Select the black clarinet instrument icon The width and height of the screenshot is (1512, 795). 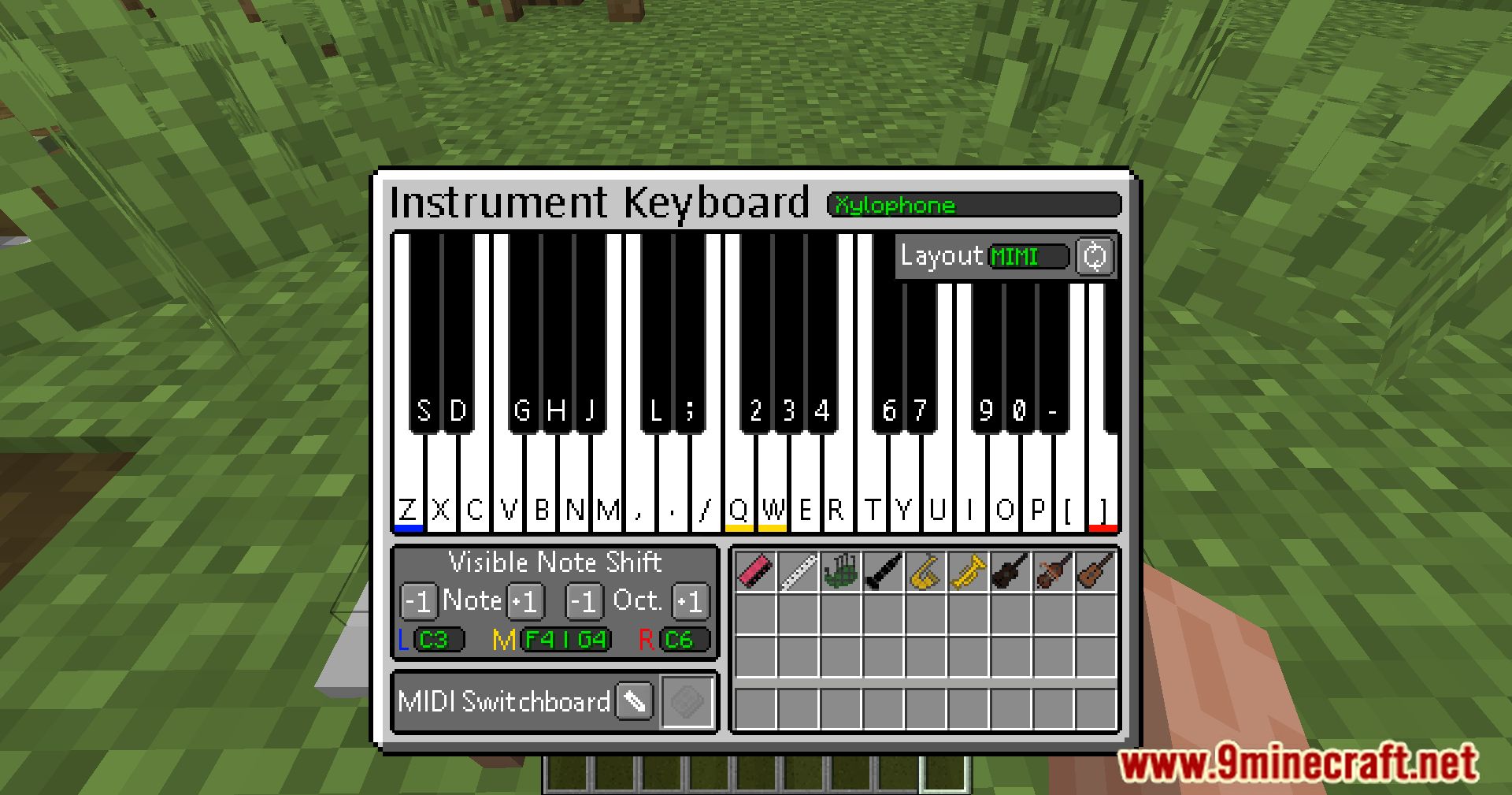tap(883, 571)
